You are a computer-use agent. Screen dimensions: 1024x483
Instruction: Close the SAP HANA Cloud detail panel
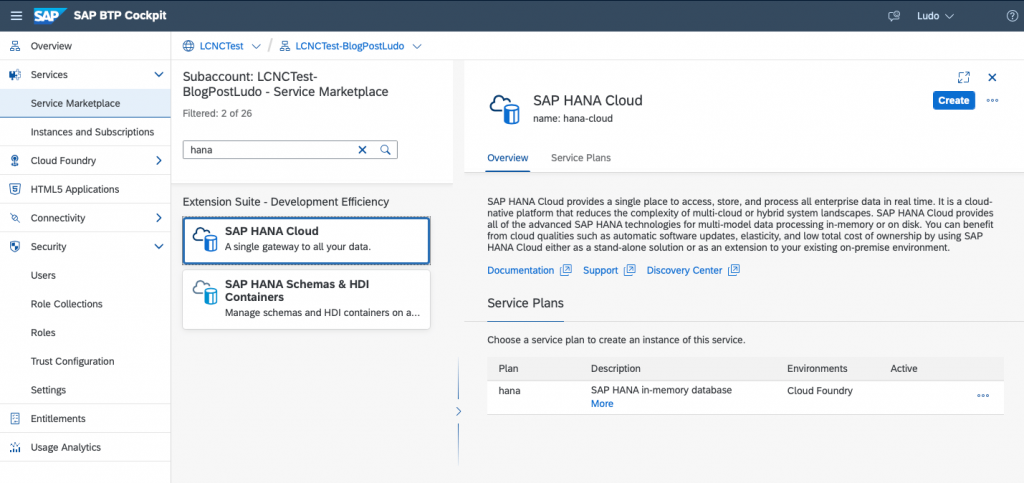(x=993, y=77)
